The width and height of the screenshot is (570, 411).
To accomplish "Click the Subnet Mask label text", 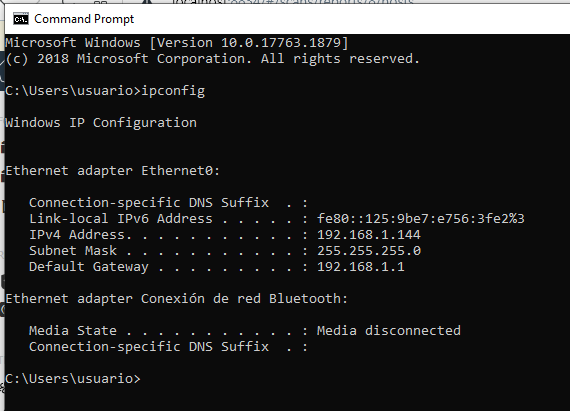I will pyautogui.click(x=73, y=251).
